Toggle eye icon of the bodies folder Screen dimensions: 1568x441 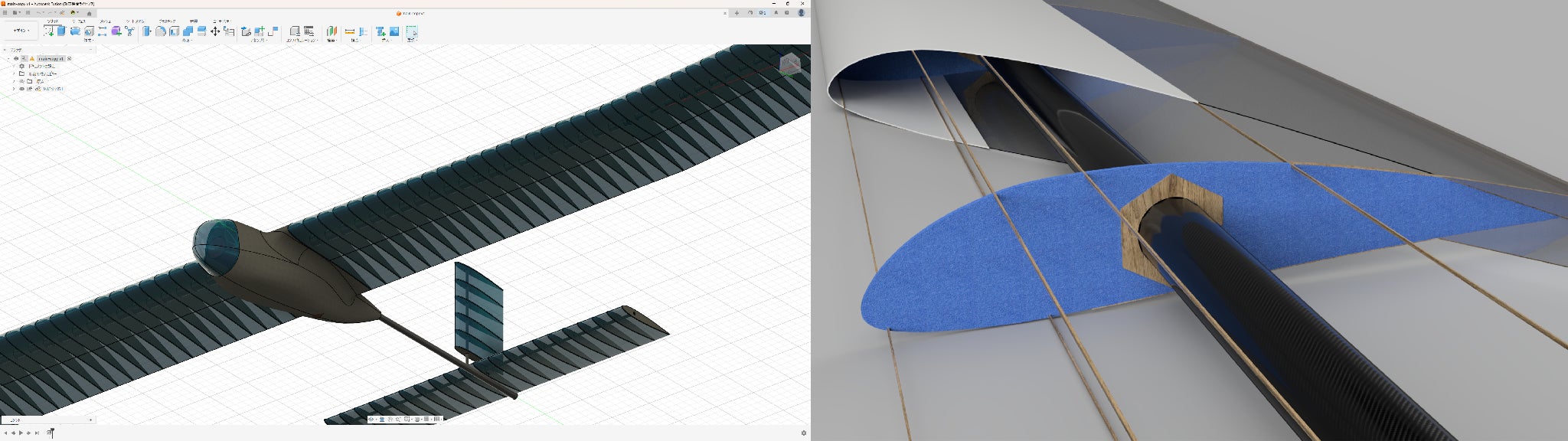[21, 81]
